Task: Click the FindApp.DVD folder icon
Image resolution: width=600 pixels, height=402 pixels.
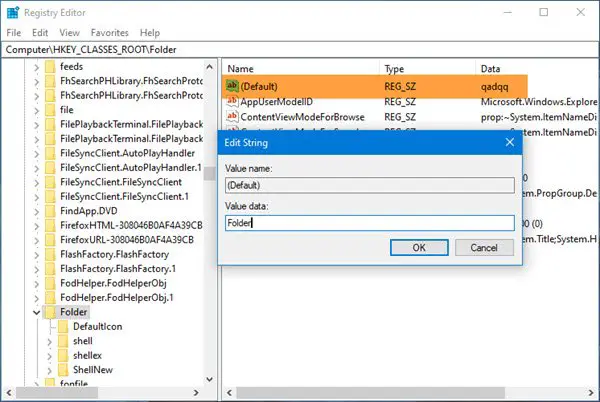Action: [50, 211]
